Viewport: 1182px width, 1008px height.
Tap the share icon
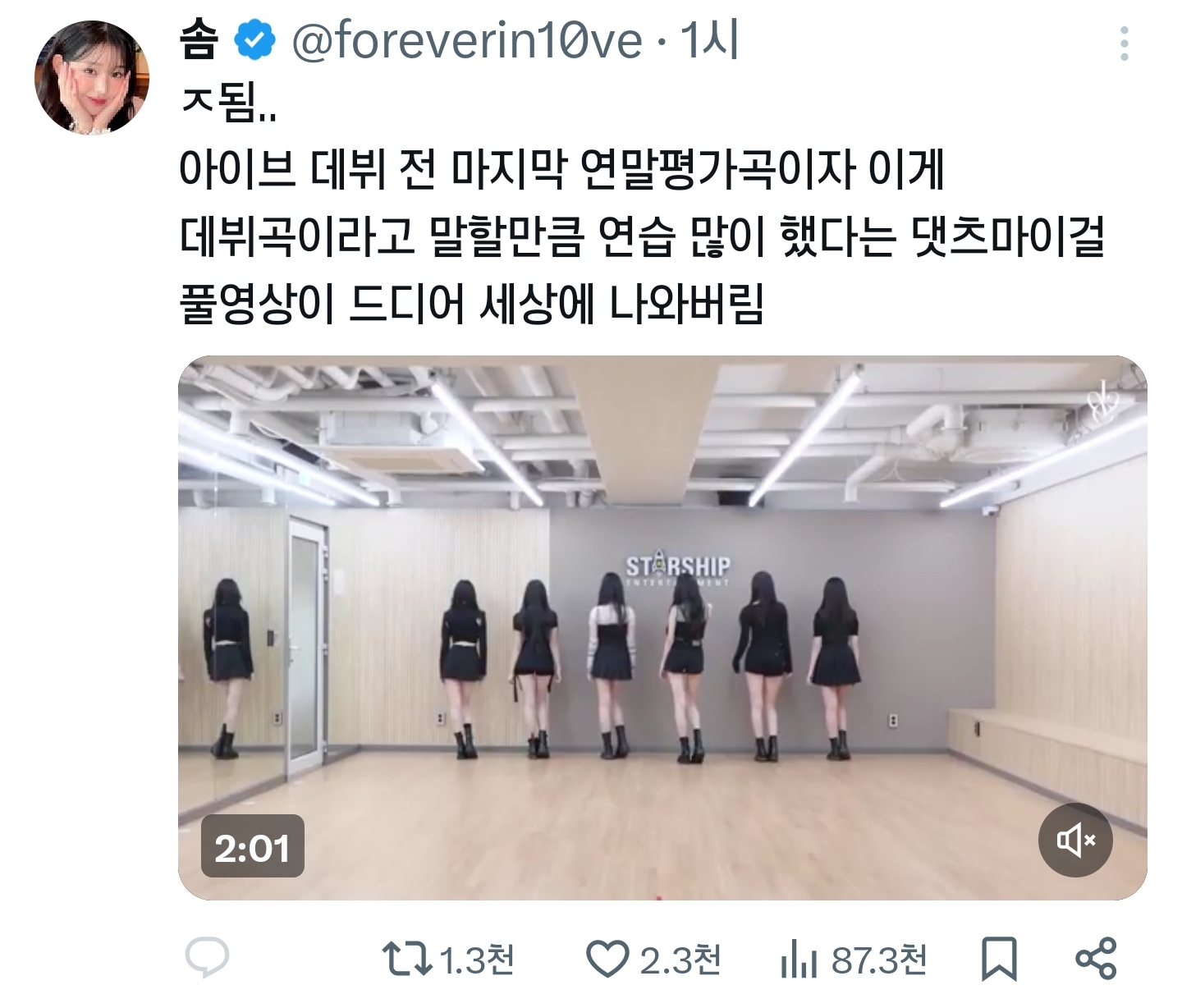click(x=1096, y=959)
